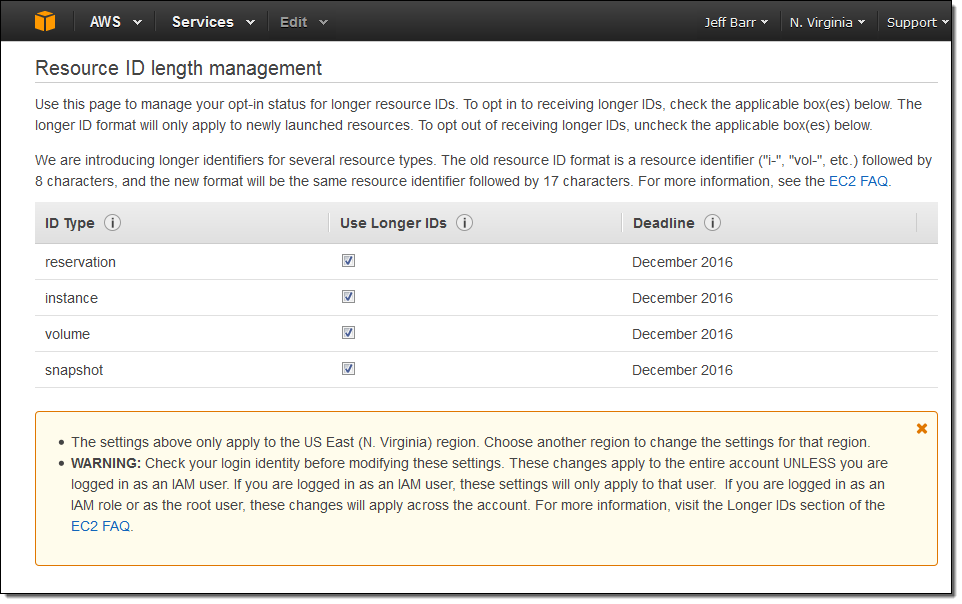This screenshot has width=962, height=604.
Task: Open the EC2 FAQ link in intro paragraph
Action: pyautogui.click(x=858, y=182)
